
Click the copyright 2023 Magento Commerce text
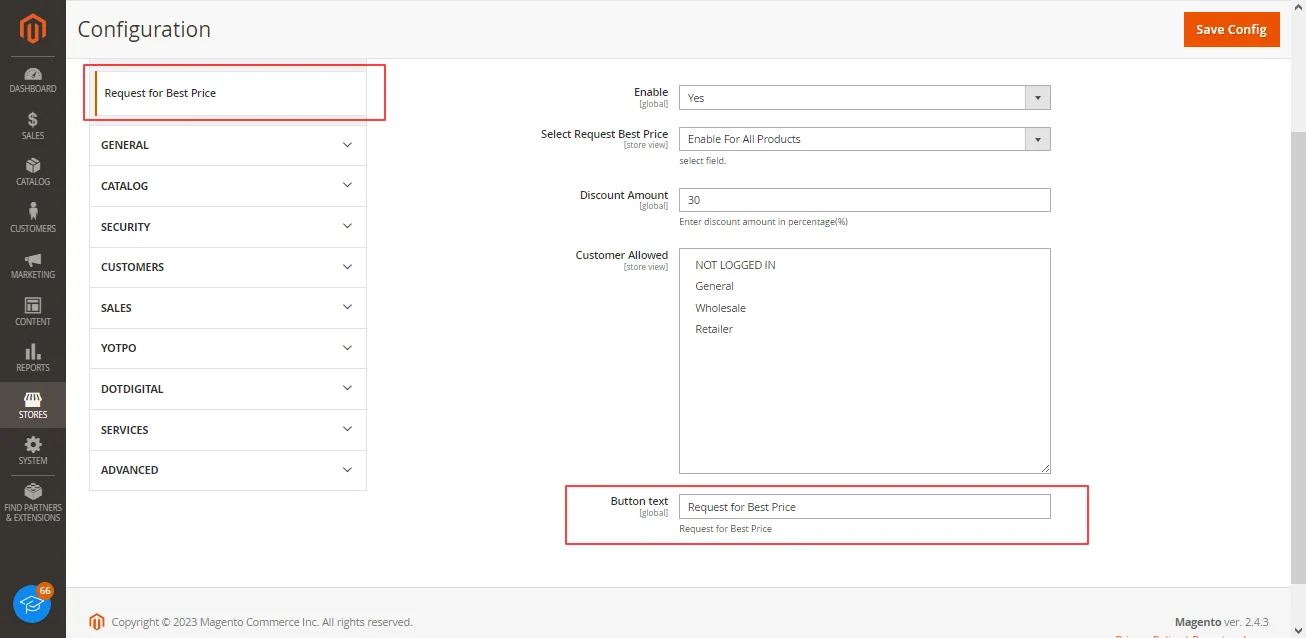tap(262, 622)
